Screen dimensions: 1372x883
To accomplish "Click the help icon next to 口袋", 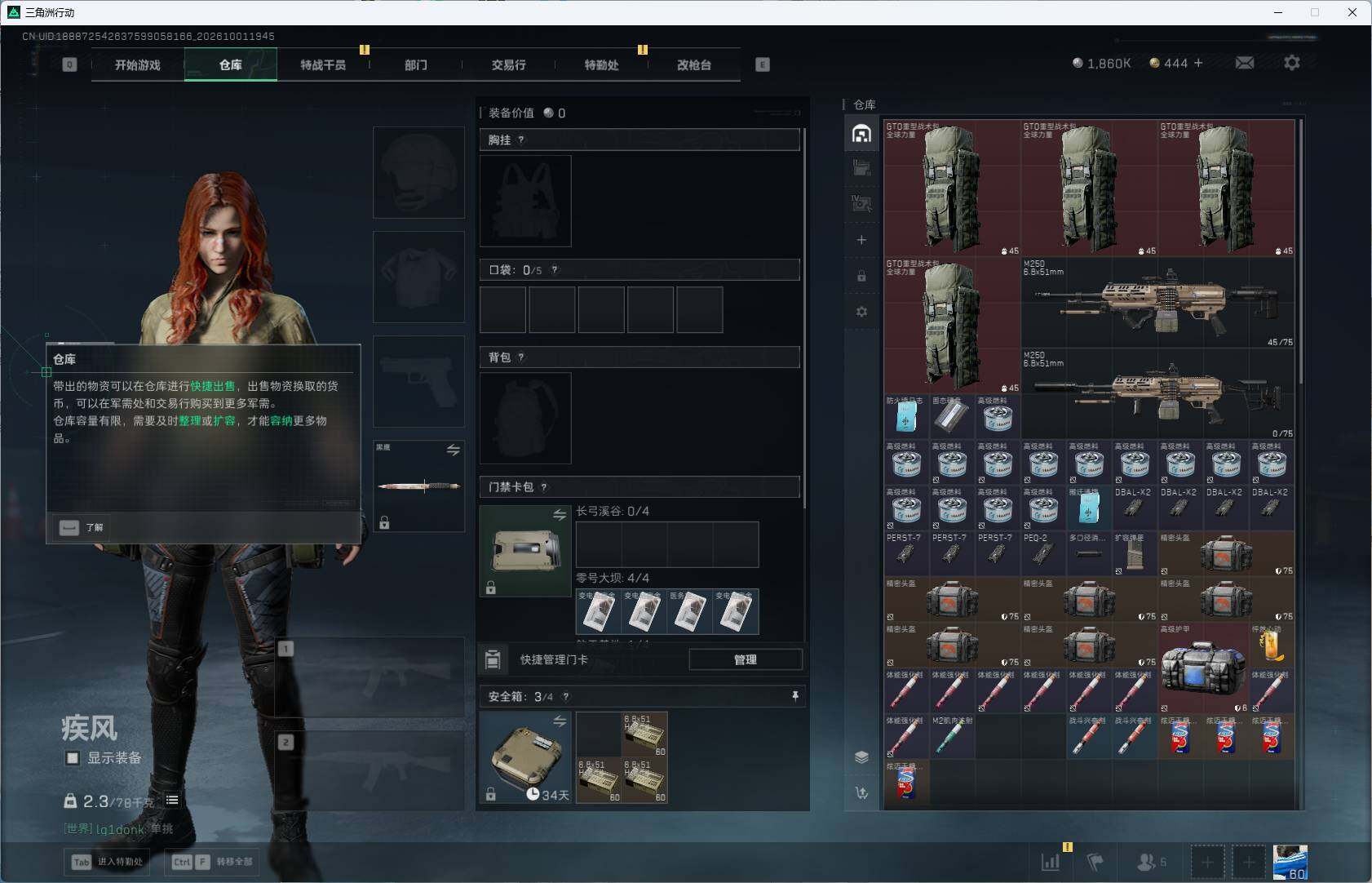I will coord(555,269).
